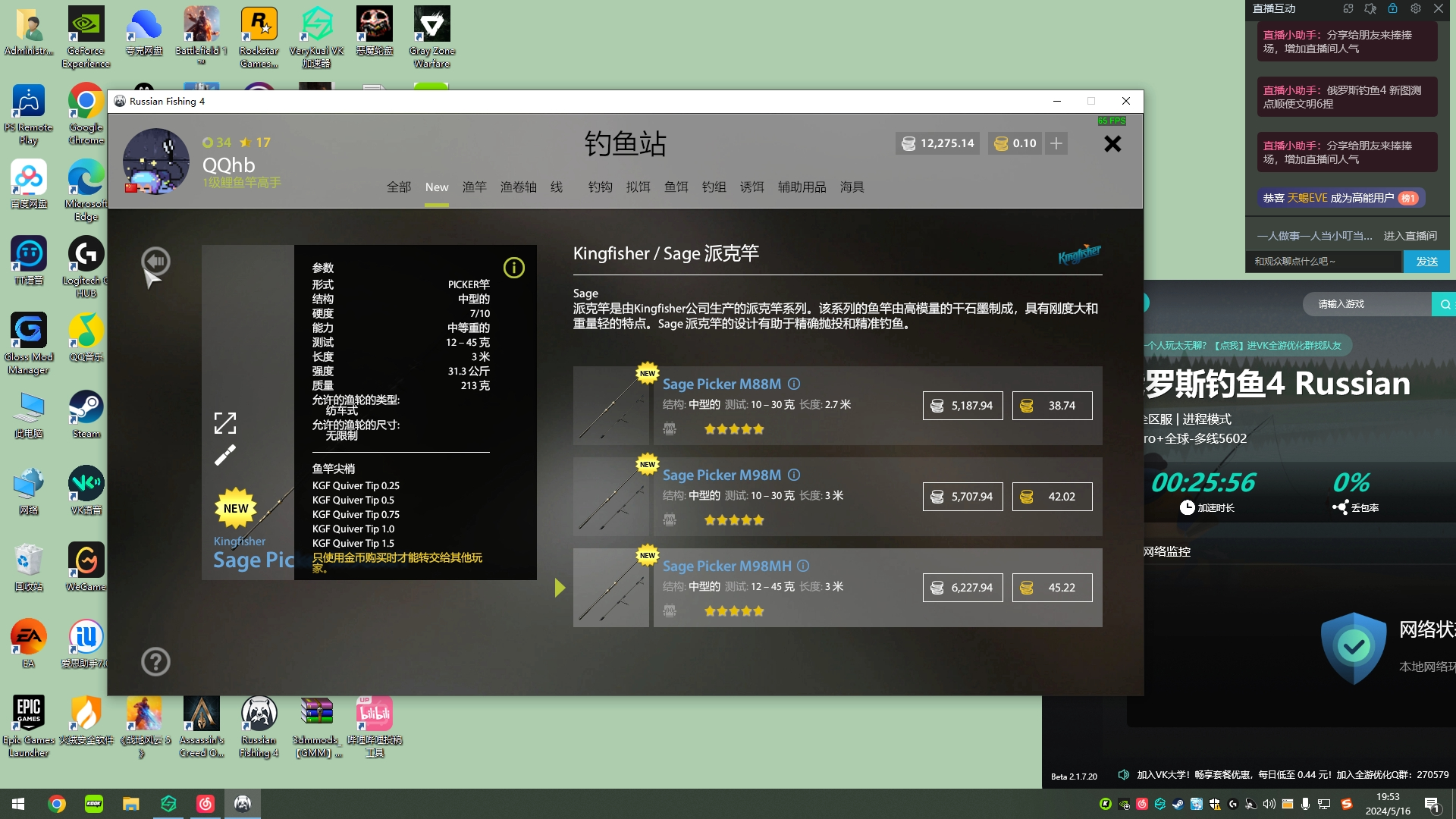Expand rod image with fullscreen arrows icon
Screen dimensions: 1456x819
coord(224,422)
